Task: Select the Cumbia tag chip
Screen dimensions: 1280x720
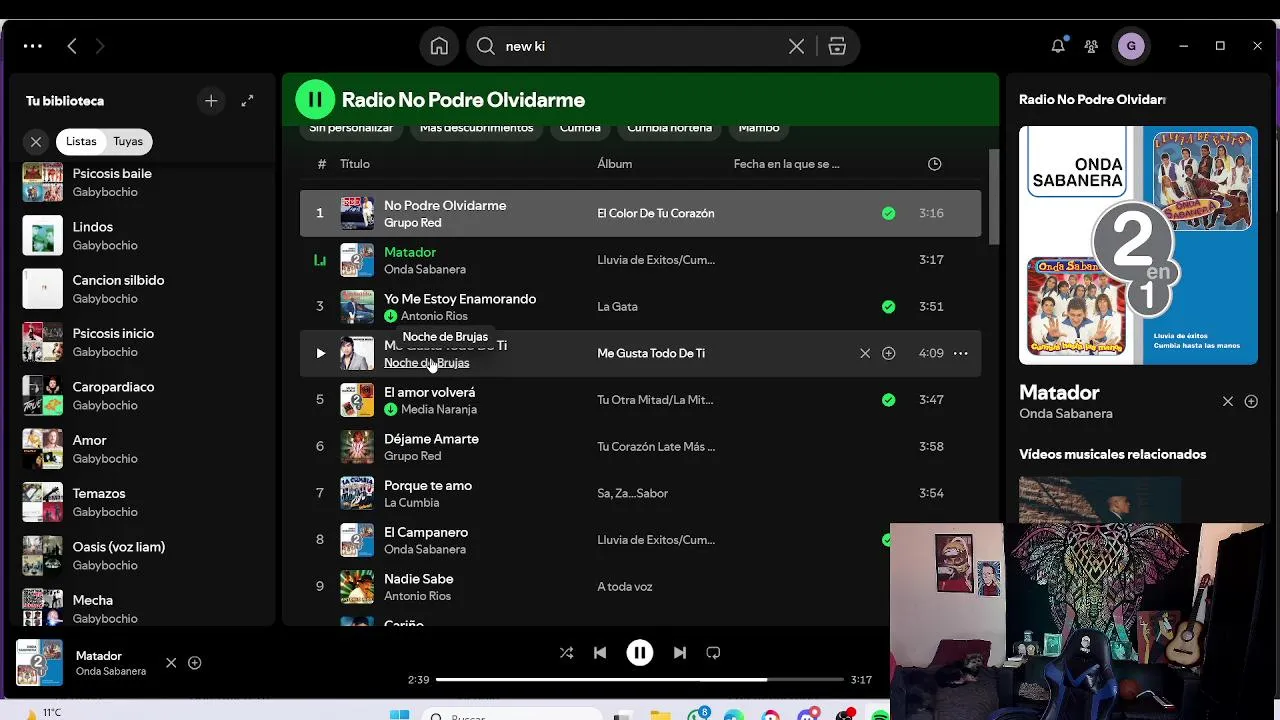Action: pyautogui.click(x=580, y=128)
